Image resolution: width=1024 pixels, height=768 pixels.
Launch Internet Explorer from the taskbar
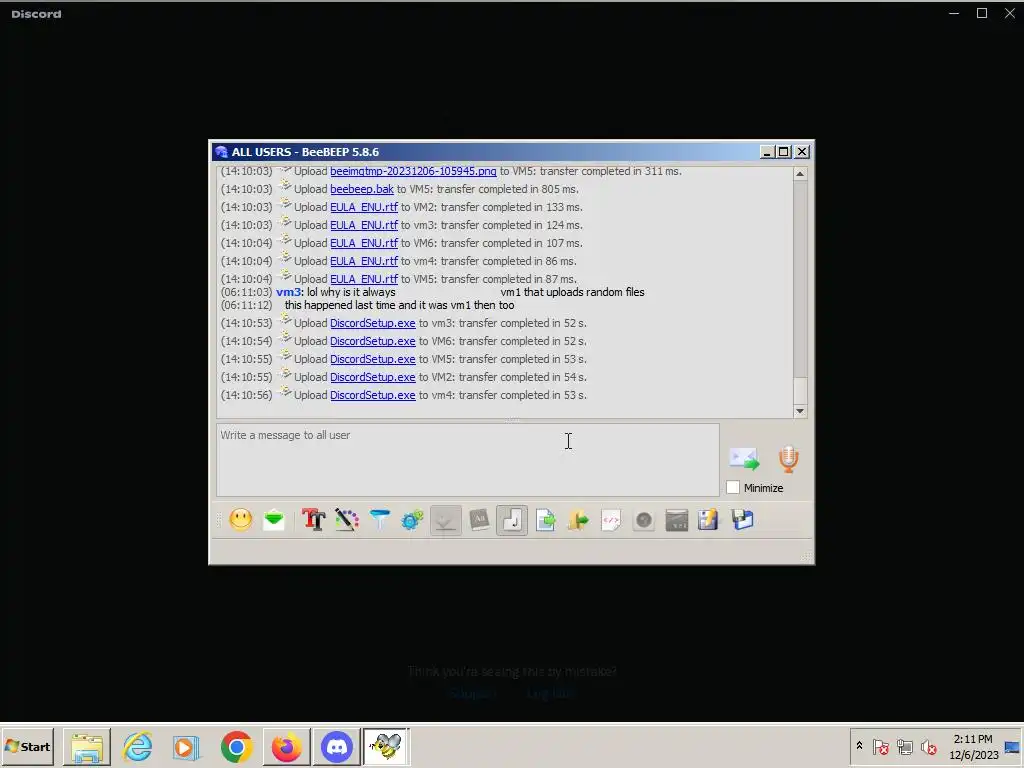138,746
